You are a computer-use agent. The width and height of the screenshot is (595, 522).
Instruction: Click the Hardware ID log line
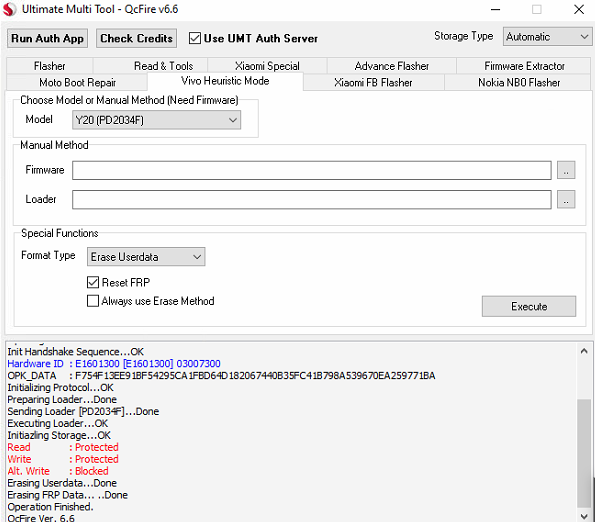pos(114,364)
